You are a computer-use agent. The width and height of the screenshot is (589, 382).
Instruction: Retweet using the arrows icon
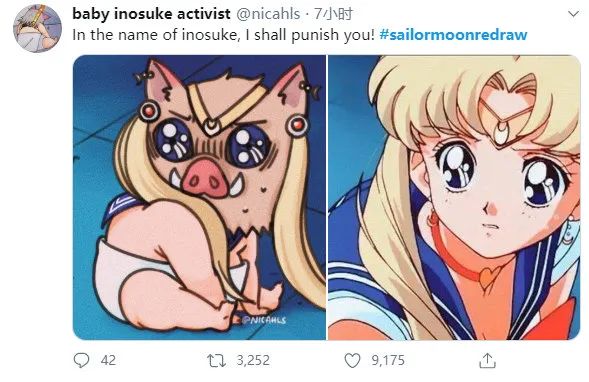(217, 361)
